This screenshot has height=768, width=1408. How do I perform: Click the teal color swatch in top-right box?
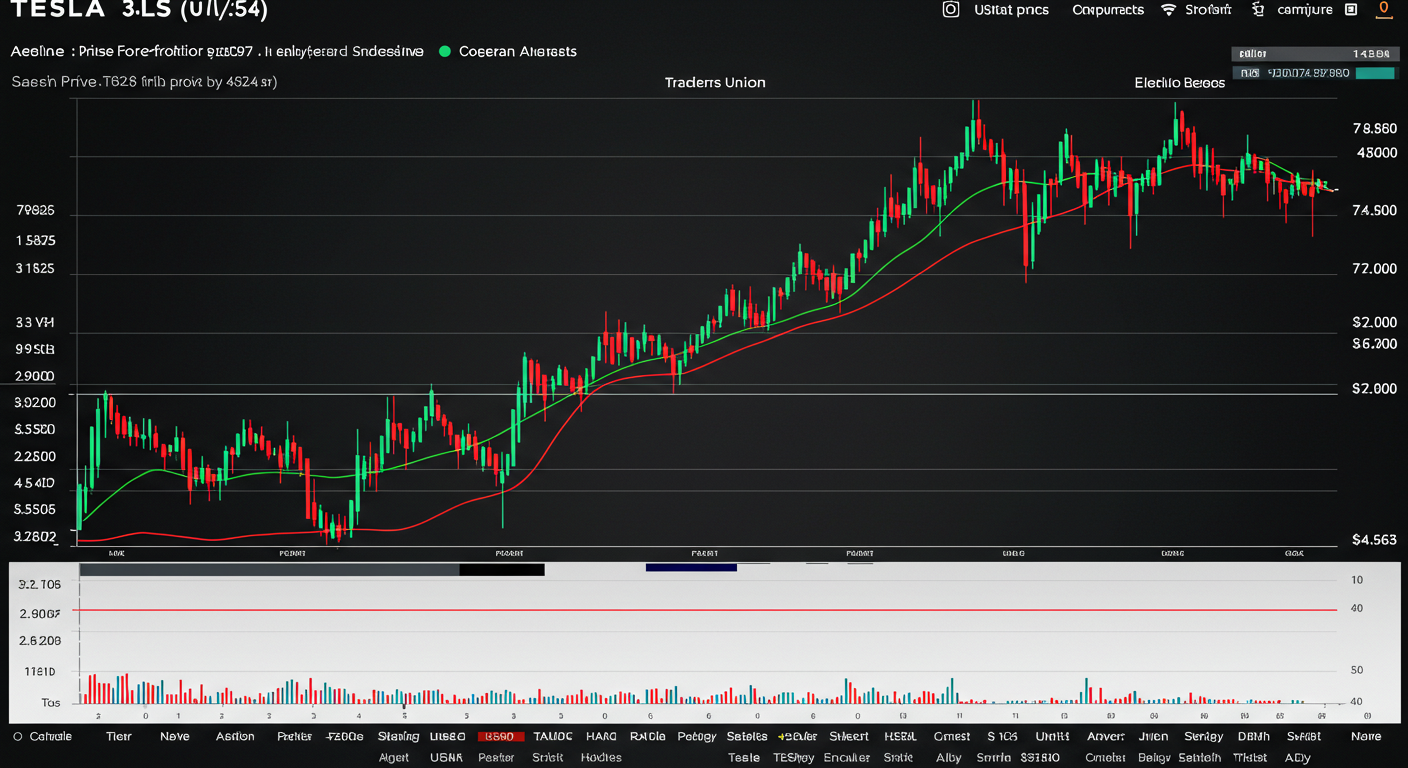[1375, 72]
